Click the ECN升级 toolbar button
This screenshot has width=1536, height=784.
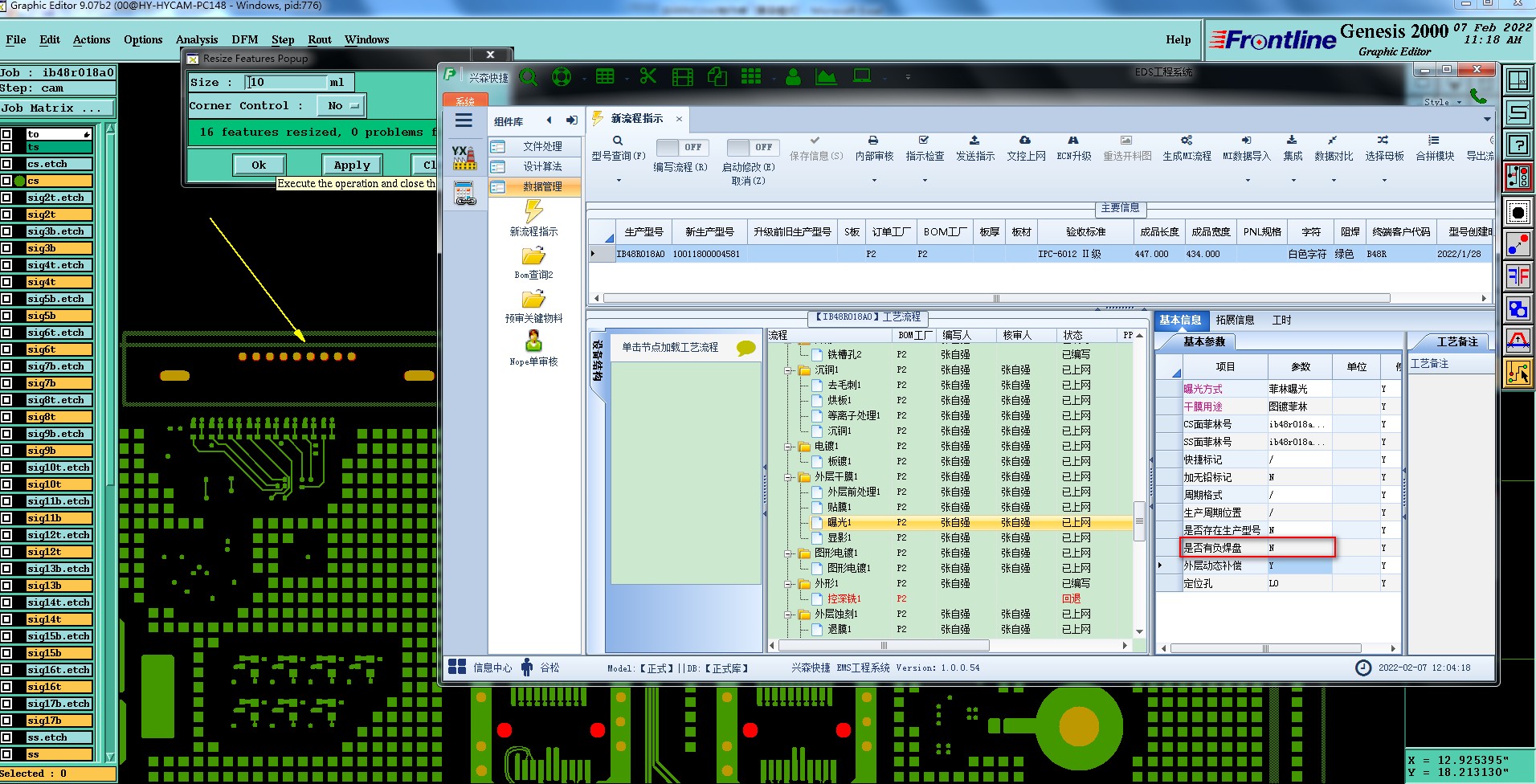(1073, 149)
